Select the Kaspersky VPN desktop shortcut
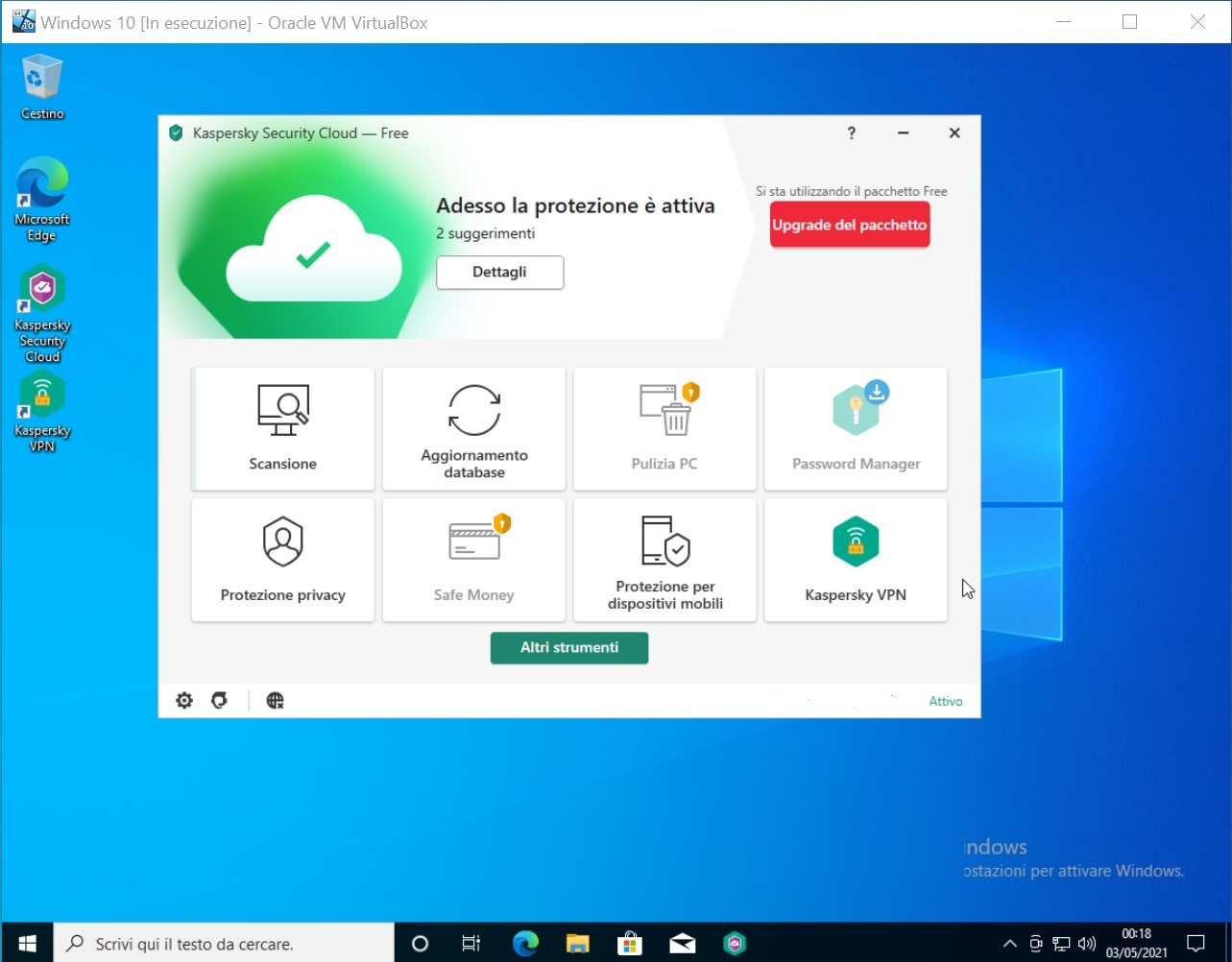The height and width of the screenshot is (962, 1232). point(42,411)
